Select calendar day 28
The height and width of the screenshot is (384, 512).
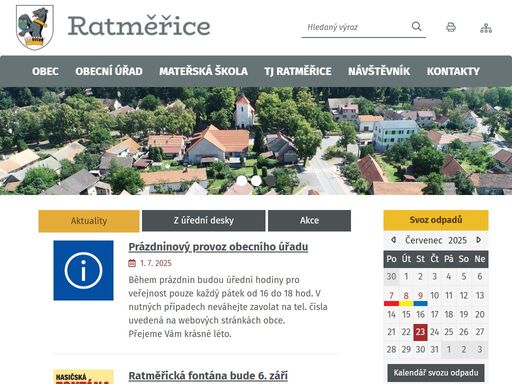tap(391, 349)
